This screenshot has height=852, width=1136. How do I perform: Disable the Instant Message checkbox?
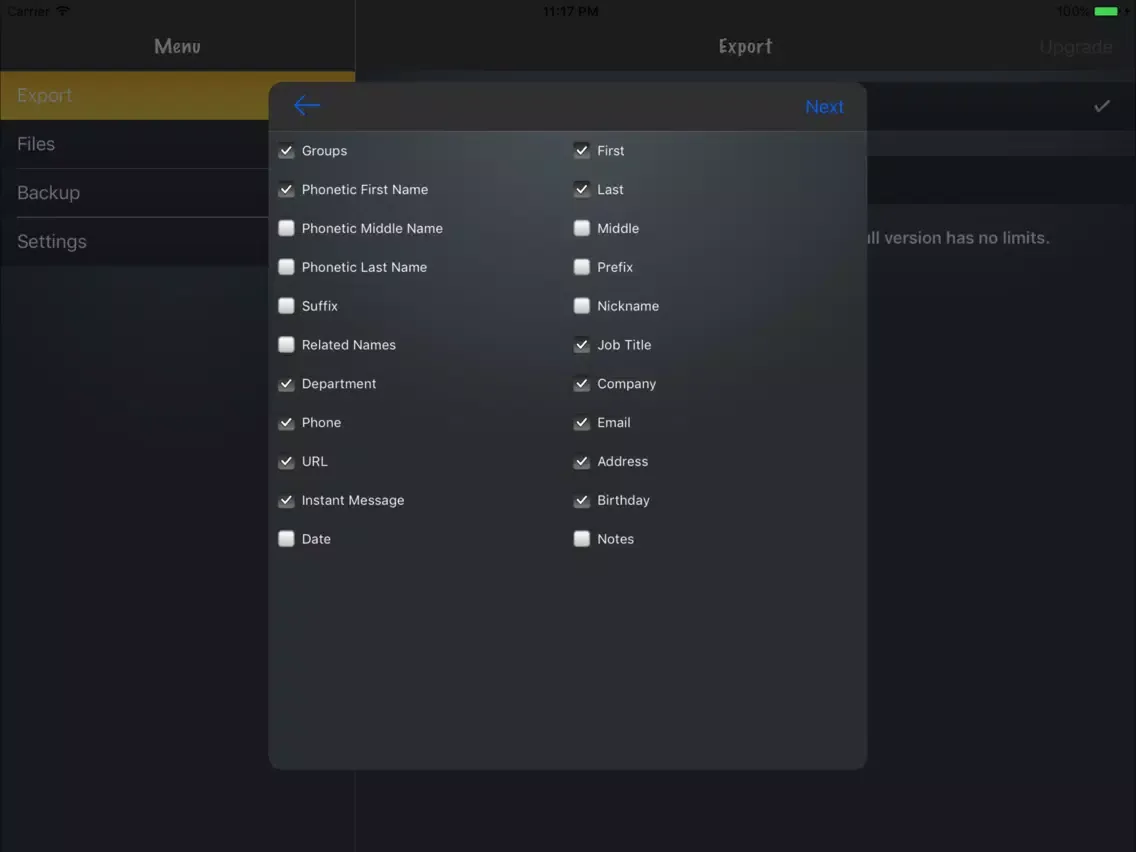coord(286,501)
